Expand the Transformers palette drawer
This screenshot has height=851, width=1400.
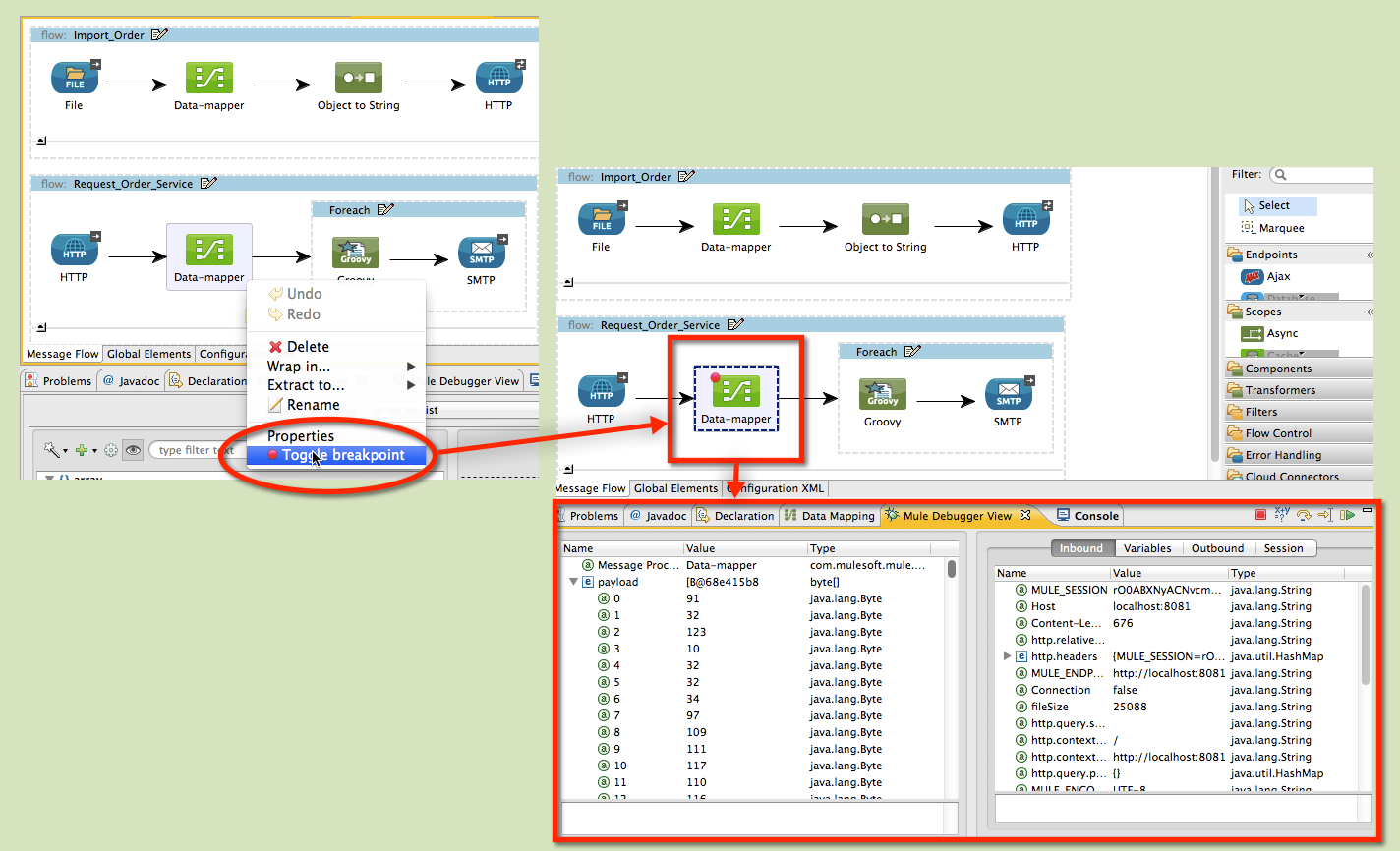point(1279,390)
